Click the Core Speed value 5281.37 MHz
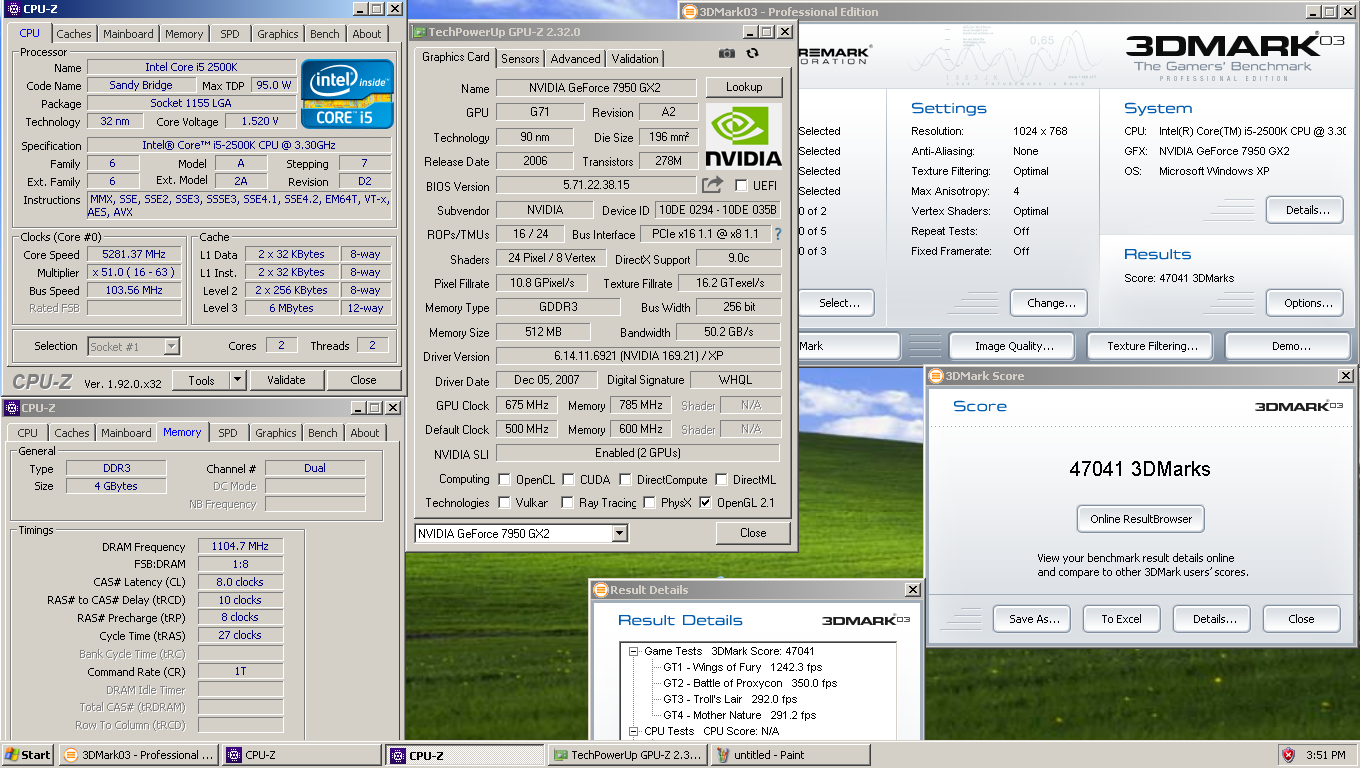 click(134, 254)
